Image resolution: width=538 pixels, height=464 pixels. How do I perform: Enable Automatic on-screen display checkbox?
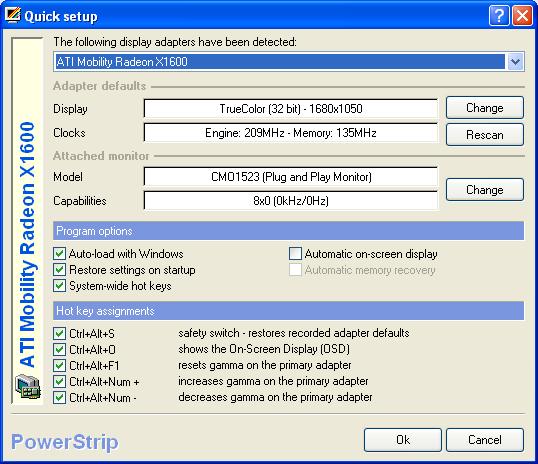click(295, 254)
